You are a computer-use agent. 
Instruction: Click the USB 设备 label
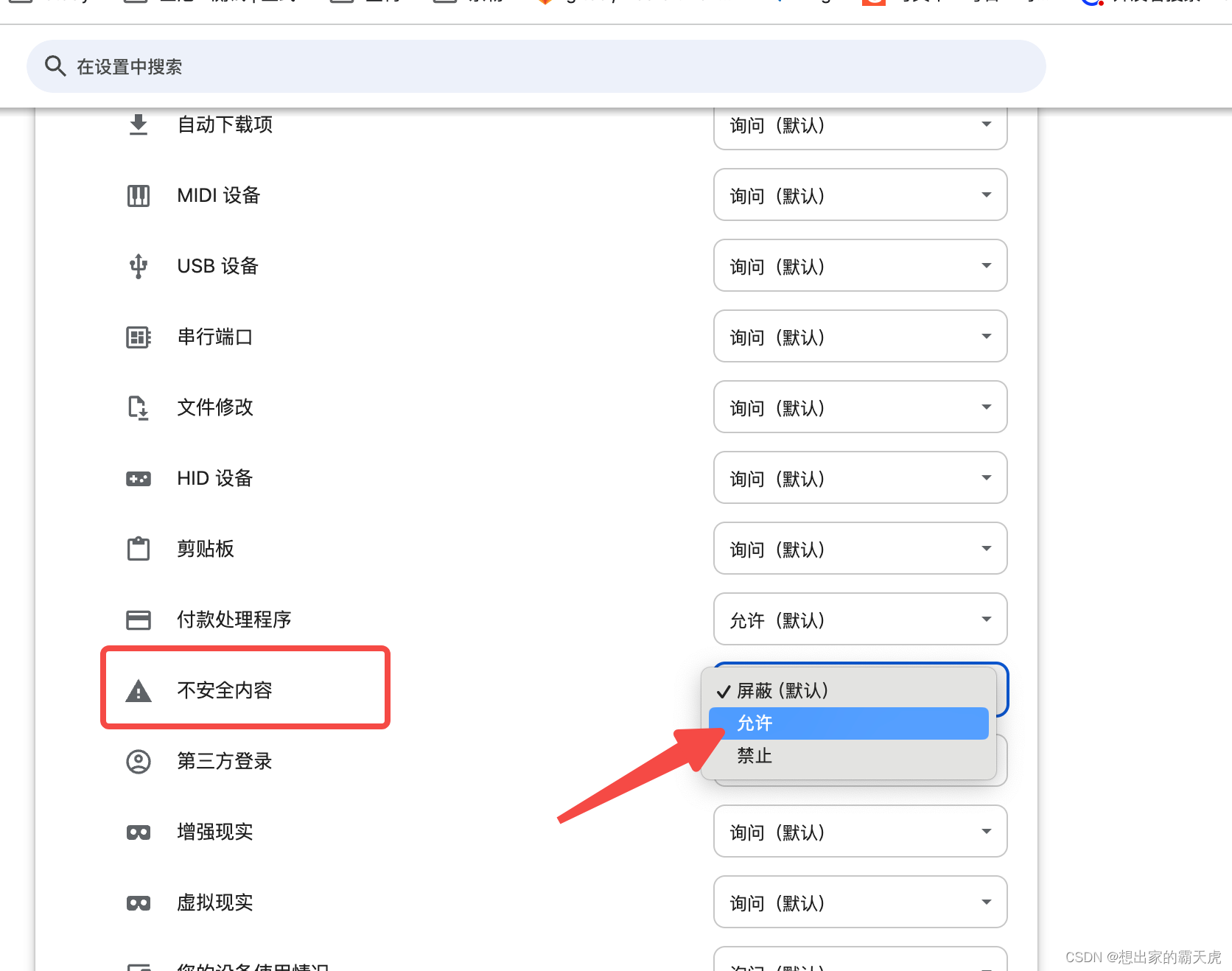(218, 266)
